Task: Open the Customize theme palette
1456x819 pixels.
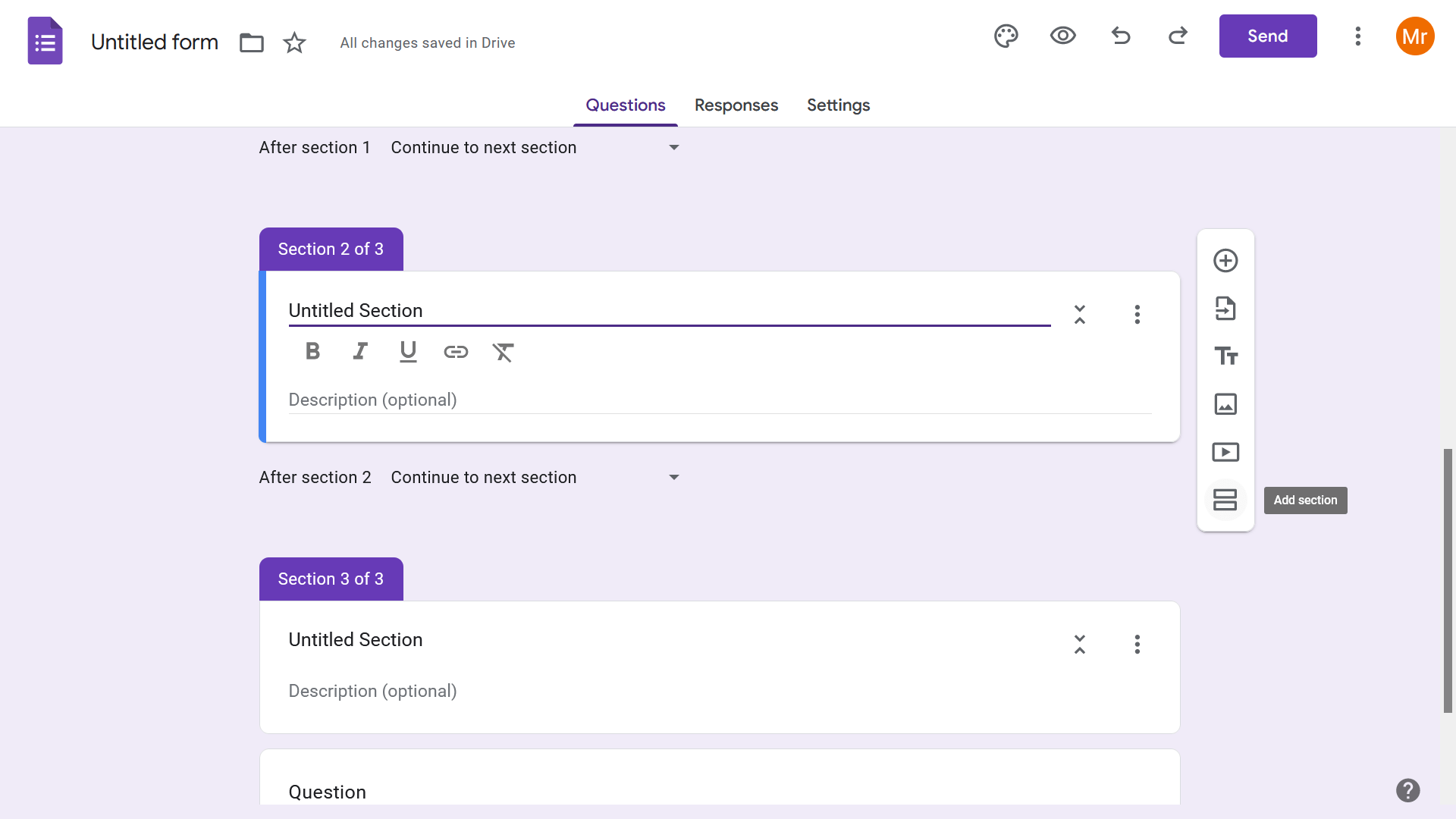Action: (1006, 36)
